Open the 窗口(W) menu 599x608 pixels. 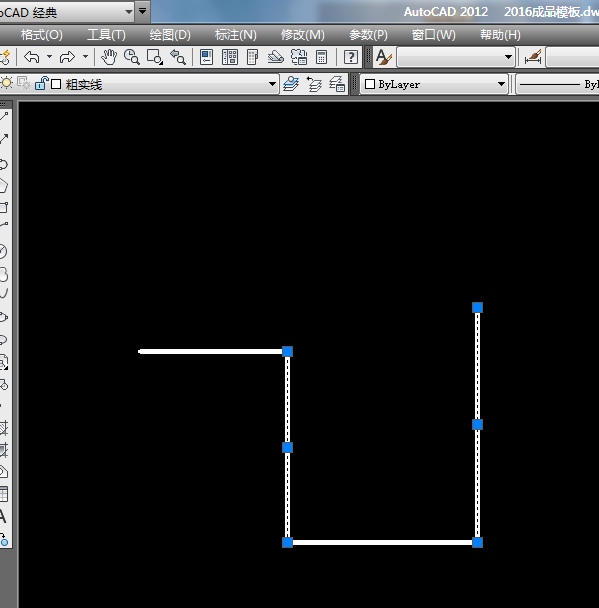tap(433, 35)
